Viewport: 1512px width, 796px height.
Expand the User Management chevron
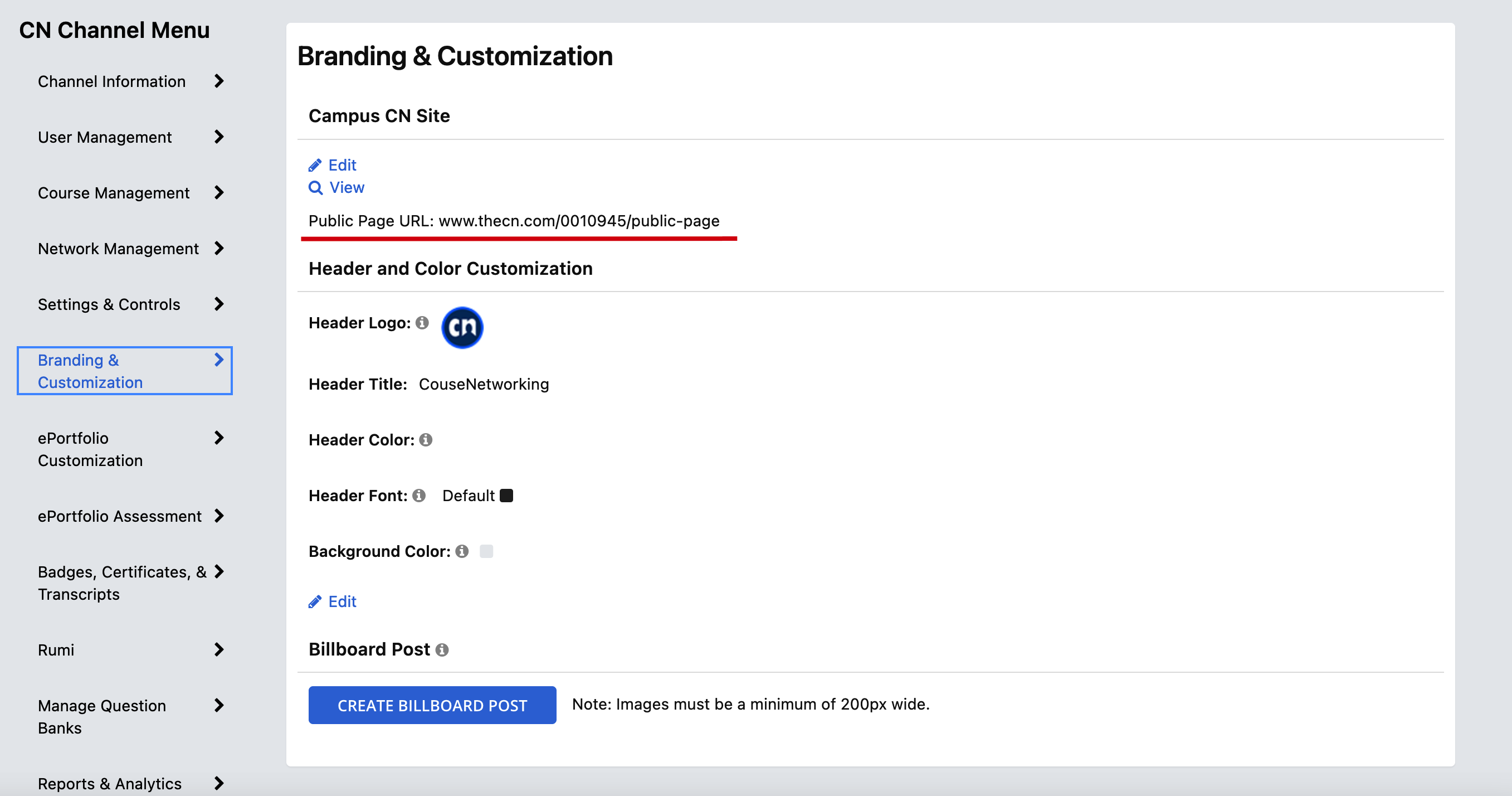[x=220, y=137]
